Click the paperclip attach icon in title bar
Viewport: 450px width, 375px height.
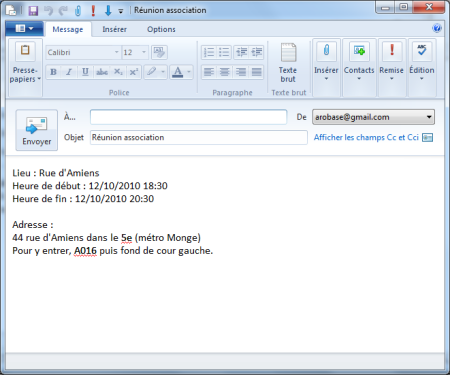78,11
